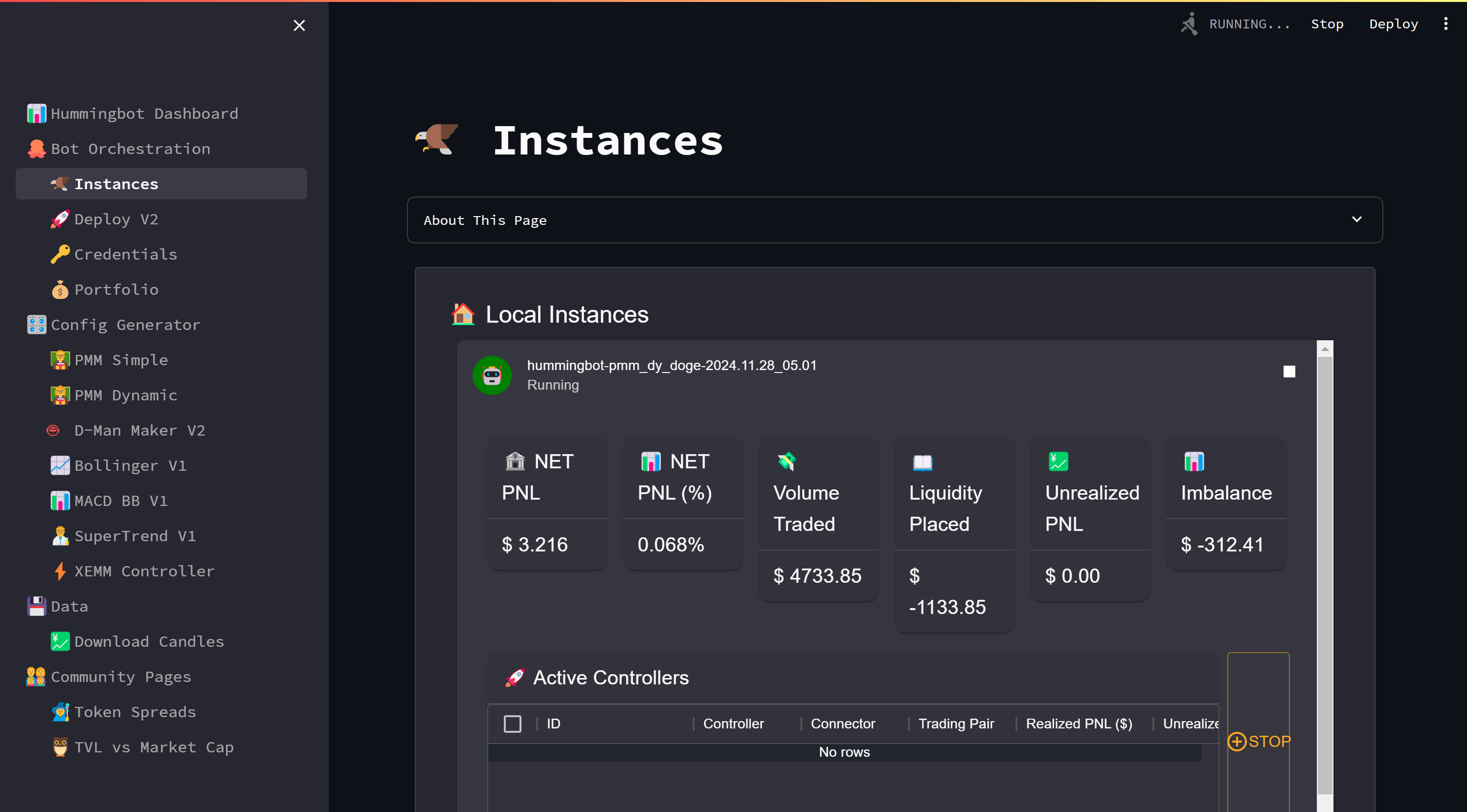Click the Download Candles chart icon
Viewport: 1467px width, 812px height.
[x=60, y=642]
